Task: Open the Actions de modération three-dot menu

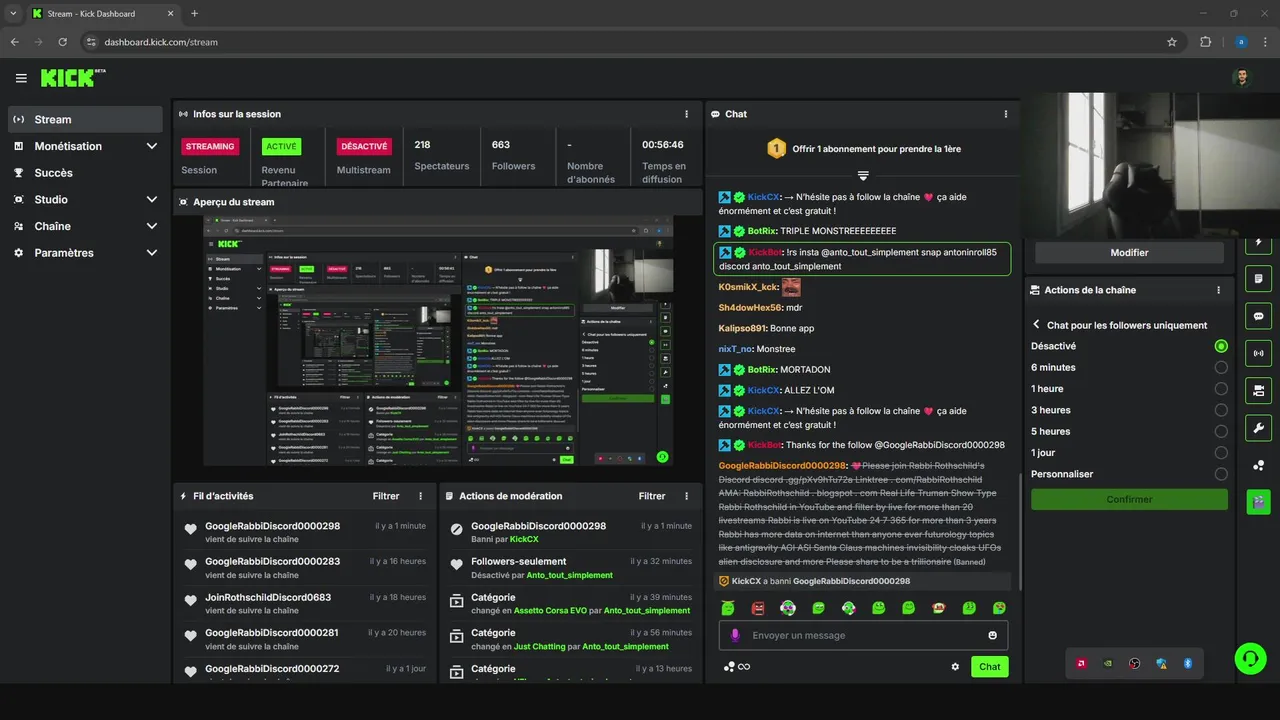Action: (686, 496)
